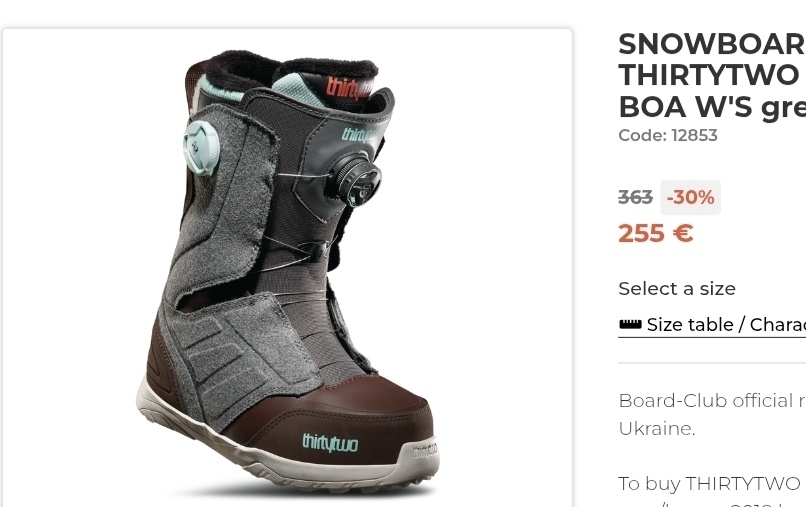
Task: Open the Size table / Characteristics link
Action: [712, 325]
